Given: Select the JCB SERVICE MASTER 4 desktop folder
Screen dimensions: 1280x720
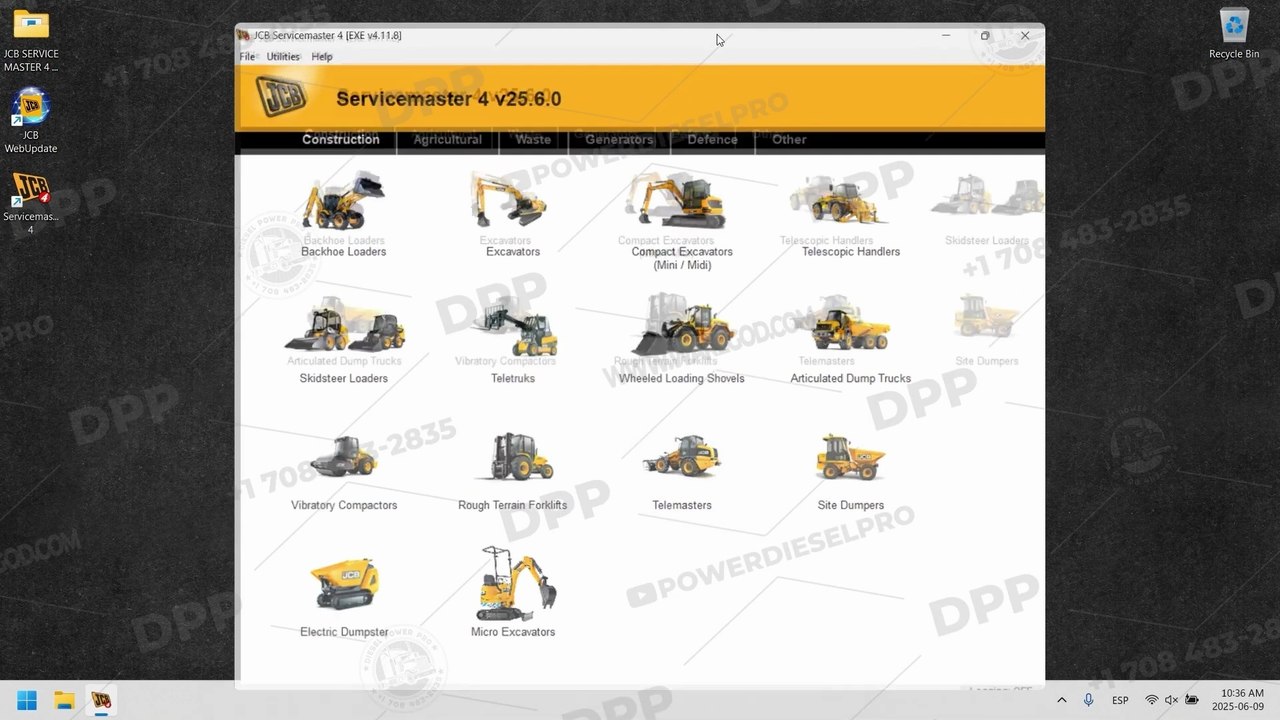Looking at the screenshot, I should point(31,41).
